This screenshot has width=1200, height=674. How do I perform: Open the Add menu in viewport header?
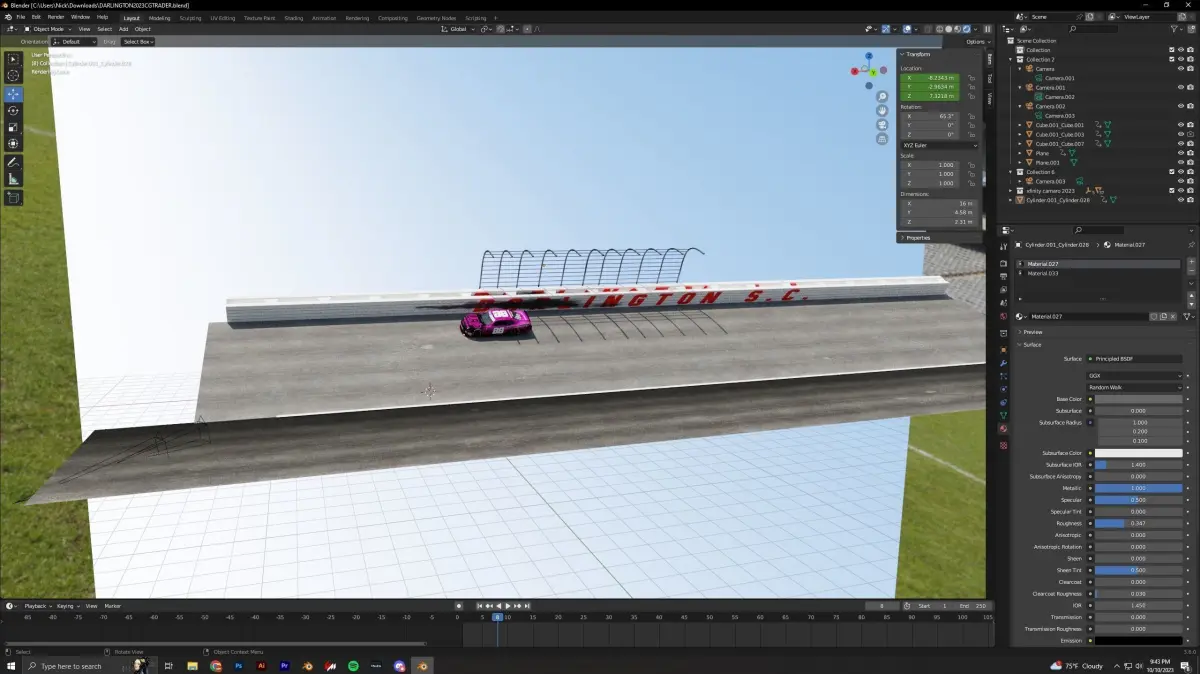(x=123, y=29)
